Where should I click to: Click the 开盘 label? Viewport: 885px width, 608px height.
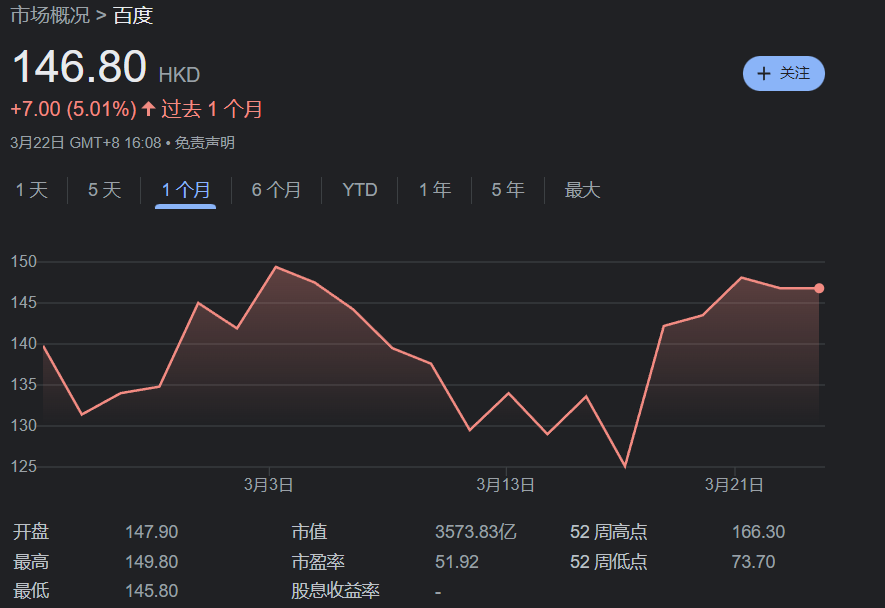point(31,532)
